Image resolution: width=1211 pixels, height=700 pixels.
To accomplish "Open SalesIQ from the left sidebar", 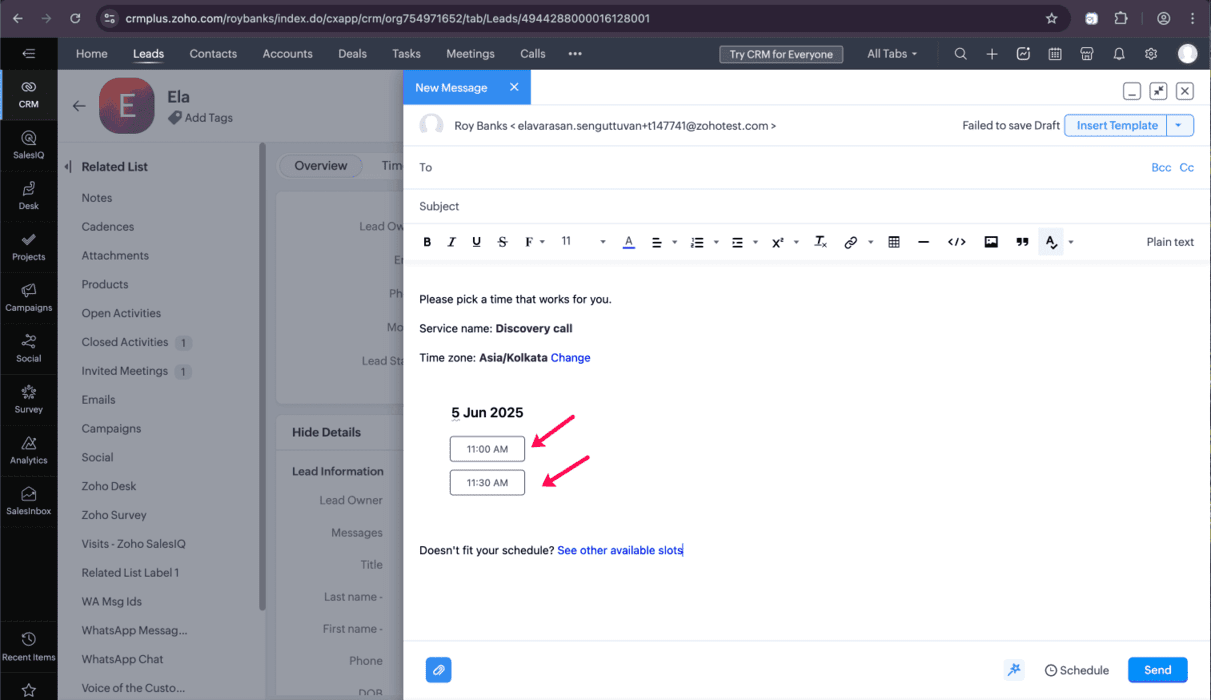I will [x=28, y=145].
